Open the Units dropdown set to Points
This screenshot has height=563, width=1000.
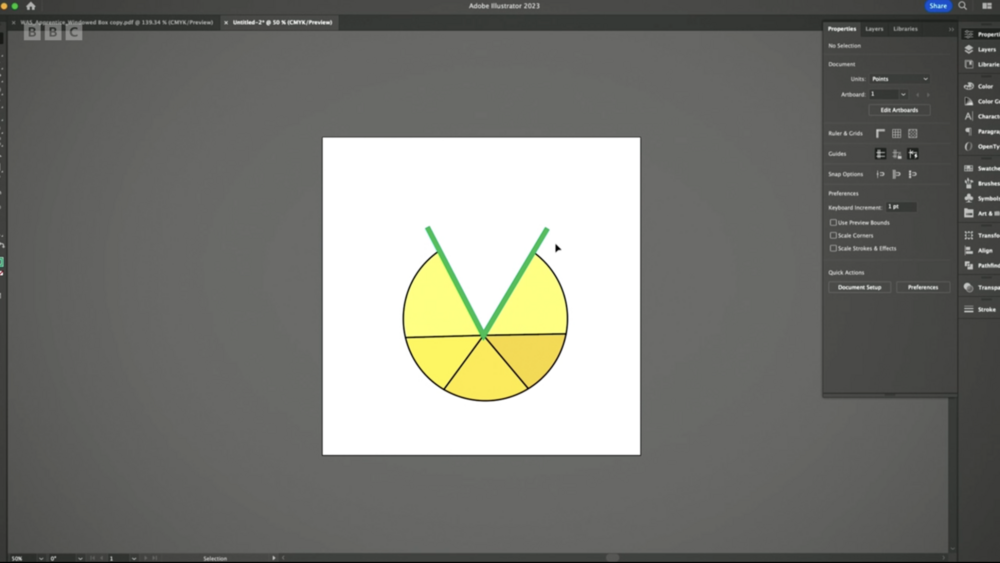pos(899,79)
